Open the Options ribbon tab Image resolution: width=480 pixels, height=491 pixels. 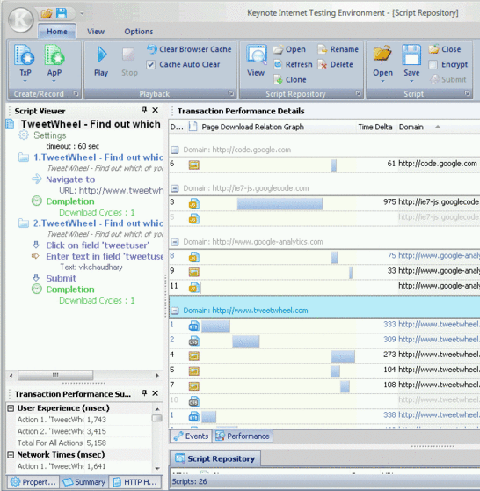[x=139, y=31]
